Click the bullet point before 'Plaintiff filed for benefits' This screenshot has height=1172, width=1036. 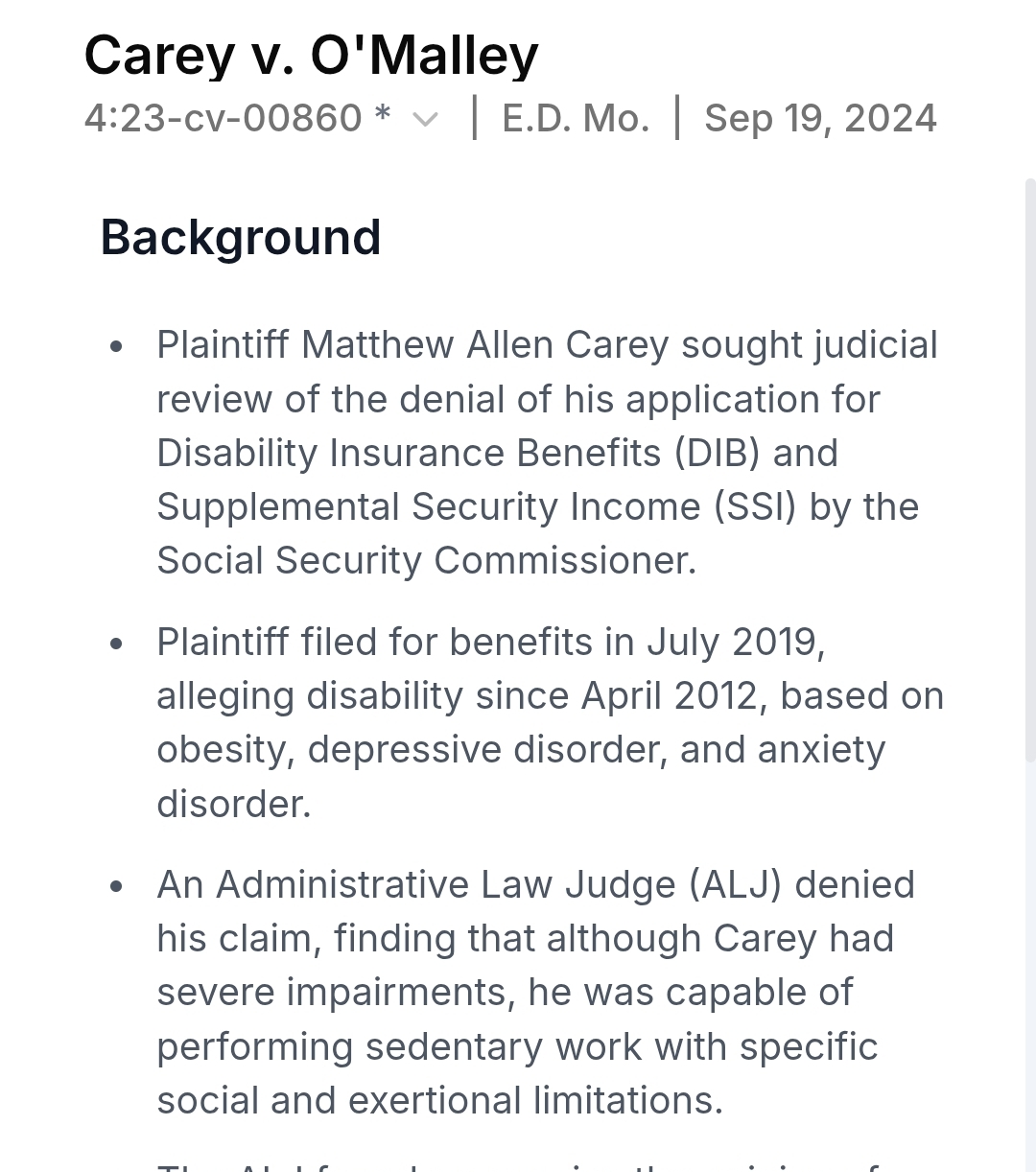pyautogui.click(x=117, y=644)
